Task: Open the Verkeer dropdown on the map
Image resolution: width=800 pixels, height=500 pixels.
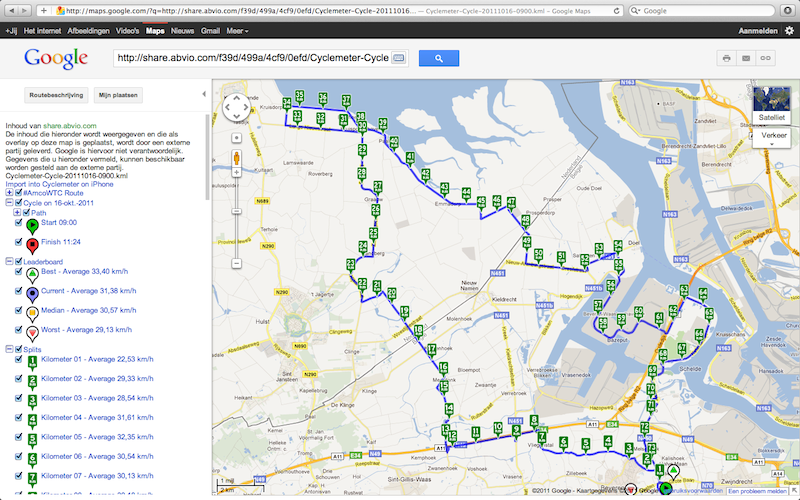Action: pyautogui.click(x=773, y=138)
